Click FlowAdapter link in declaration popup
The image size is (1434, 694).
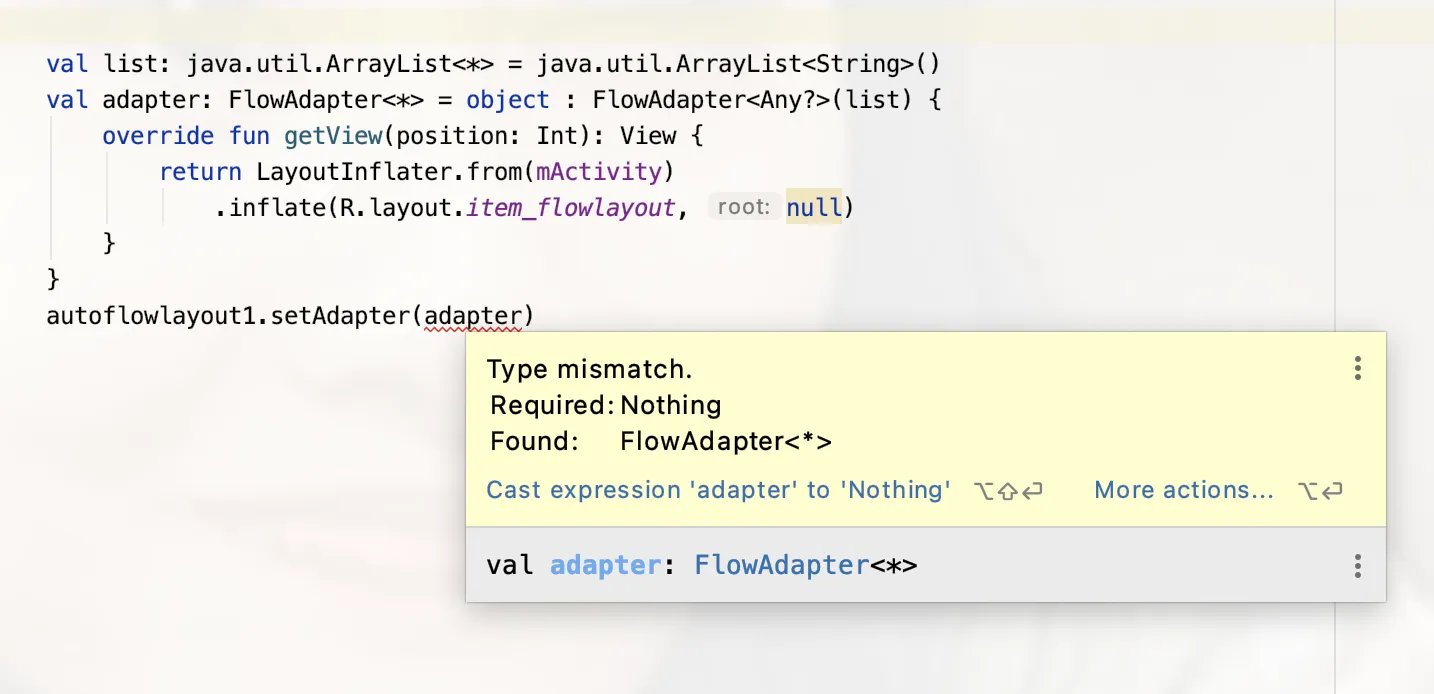[x=781, y=566]
